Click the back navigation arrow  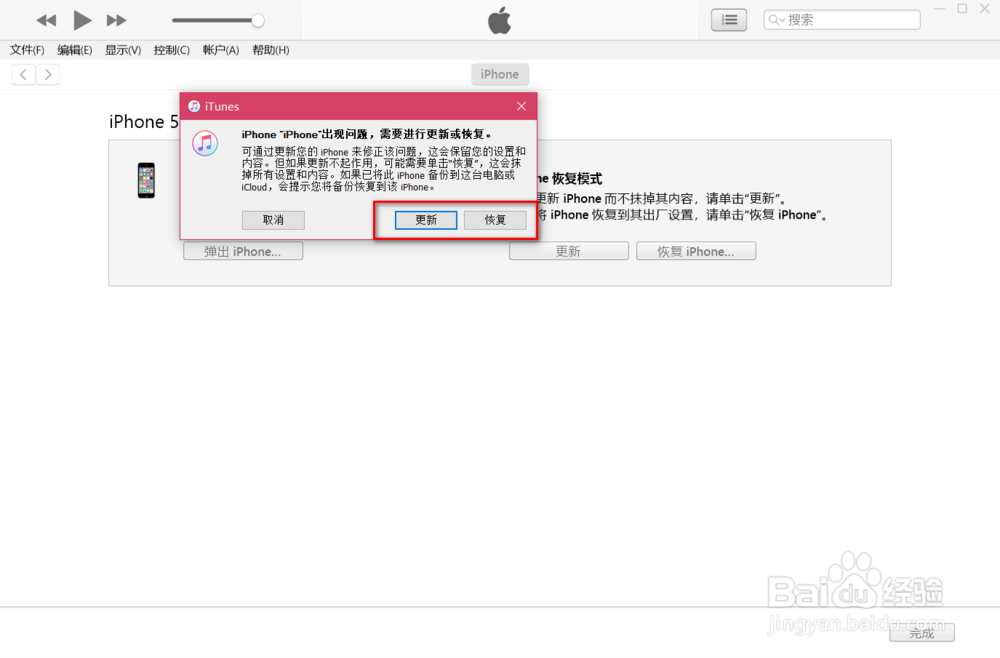[x=22, y=73]
